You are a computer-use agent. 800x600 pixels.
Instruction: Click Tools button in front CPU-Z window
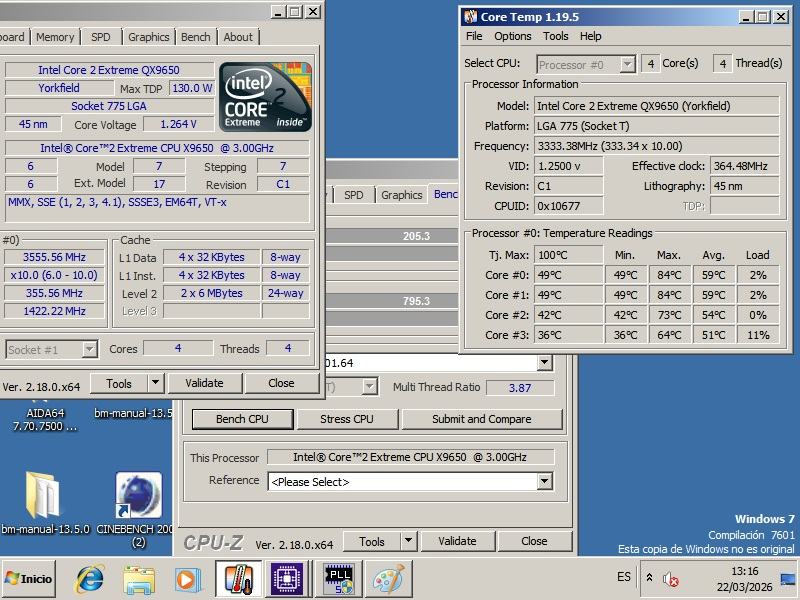click(x=119, y=383)
